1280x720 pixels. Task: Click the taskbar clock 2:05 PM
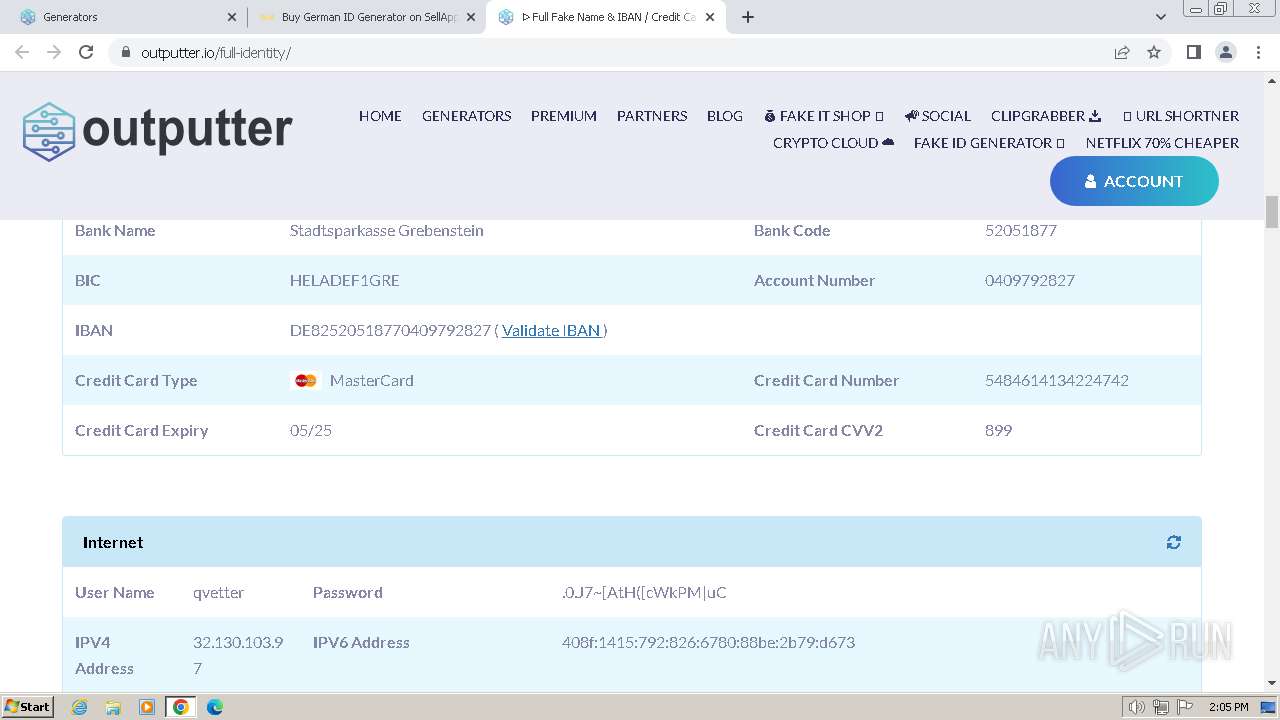pyautogui.click(x=1228, y=707)
